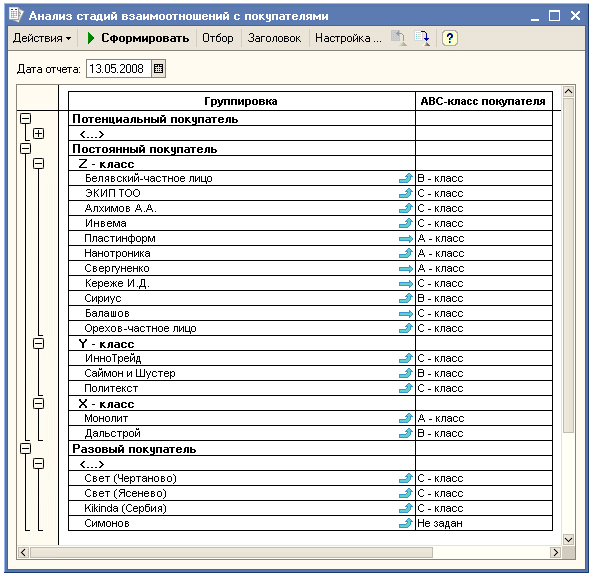Click the horizontal scrollbar left arrow

pyautogui.click(x=23, y=553)
